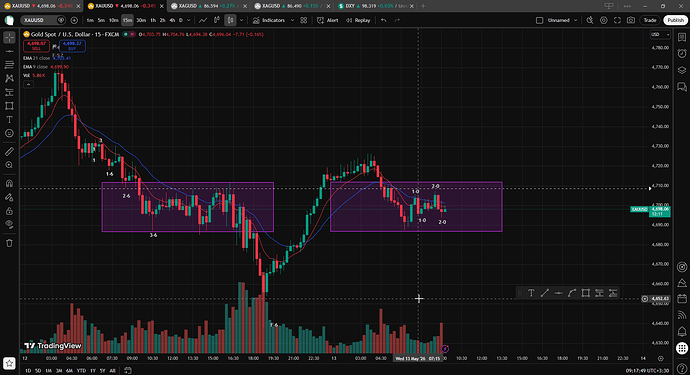Open the alerts clock panel
690x375 pixels.
pos(682,53)
